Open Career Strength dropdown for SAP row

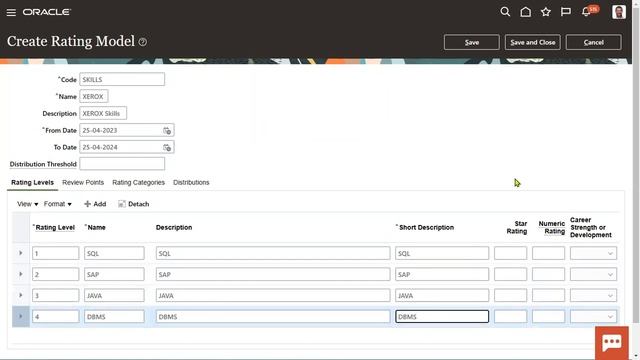pyautogui.click(x=593, y=274)
